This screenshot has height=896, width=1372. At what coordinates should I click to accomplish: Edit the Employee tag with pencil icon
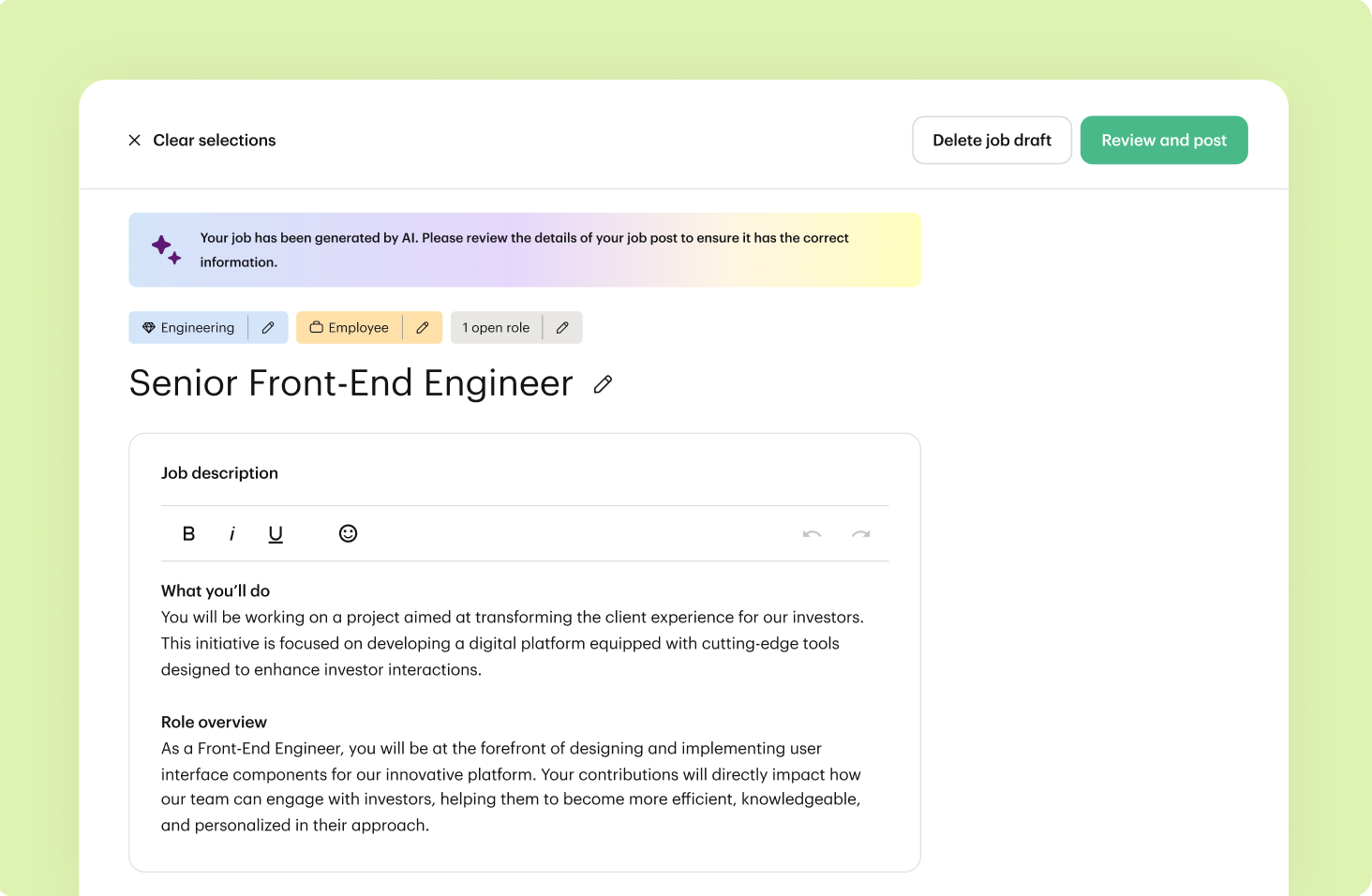[x=423, y=328]
